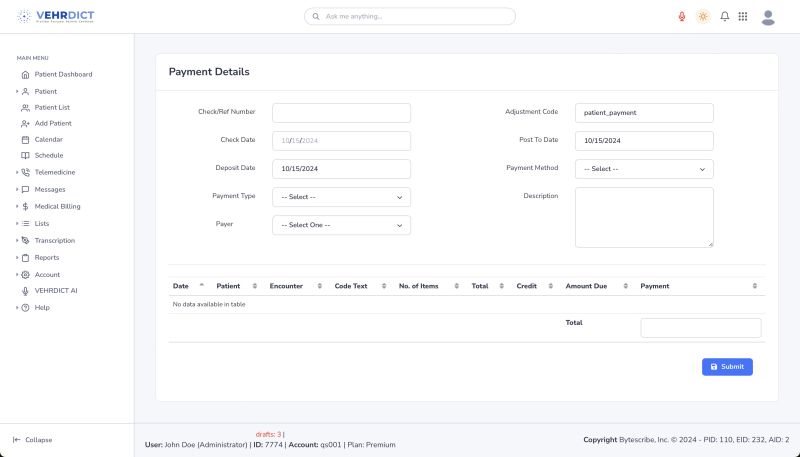Sort table by Encounter column
The width and height of the screenshot is (800, 457).
[x=295, y=286]
